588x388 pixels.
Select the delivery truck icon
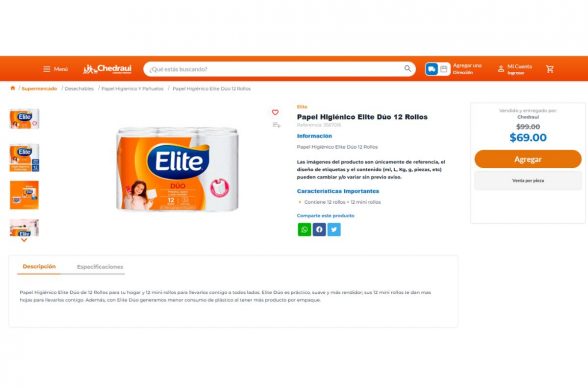pos(432,69)
